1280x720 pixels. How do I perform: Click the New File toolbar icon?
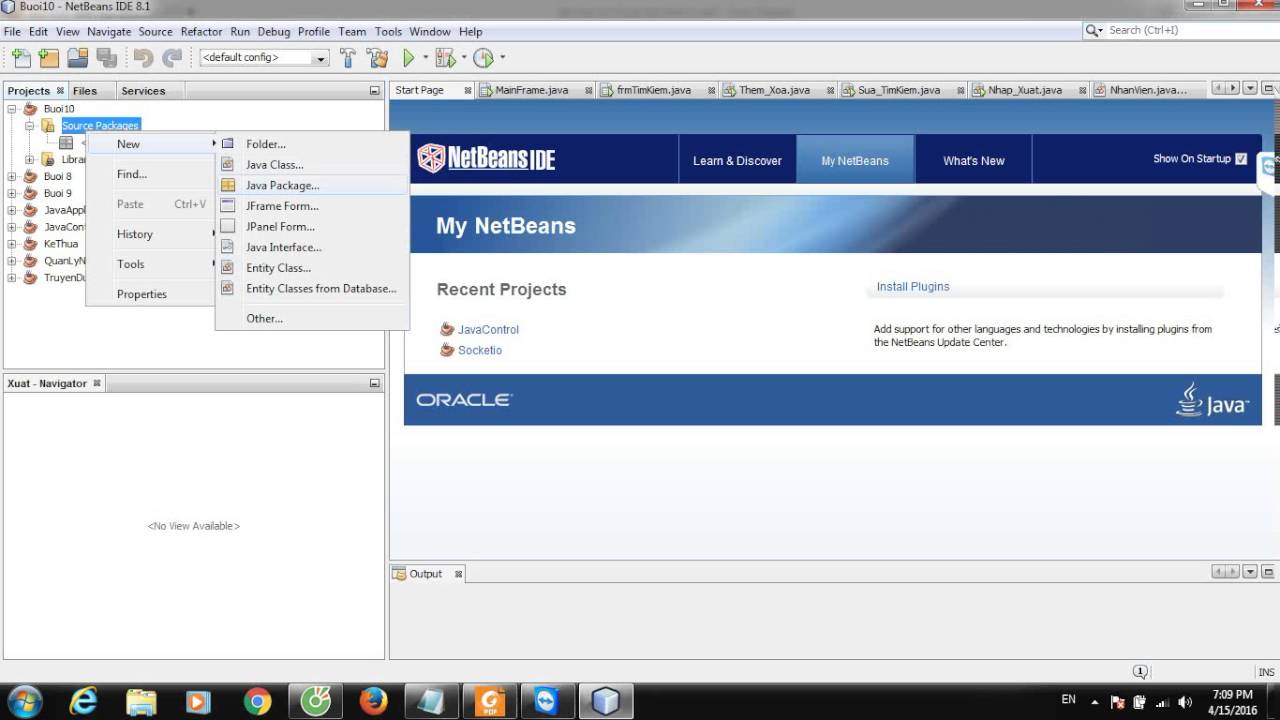pyautogui.click(x=21, y=58)
